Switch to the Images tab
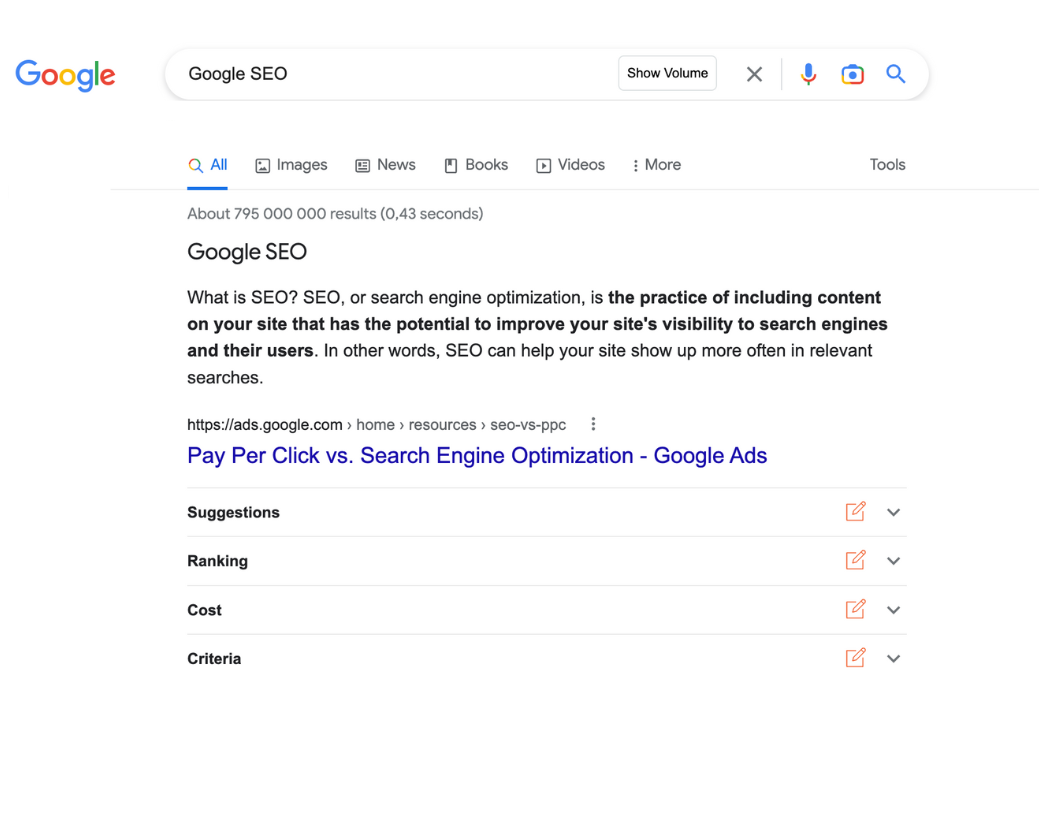The image size is (1039, 816). (292, 165)
